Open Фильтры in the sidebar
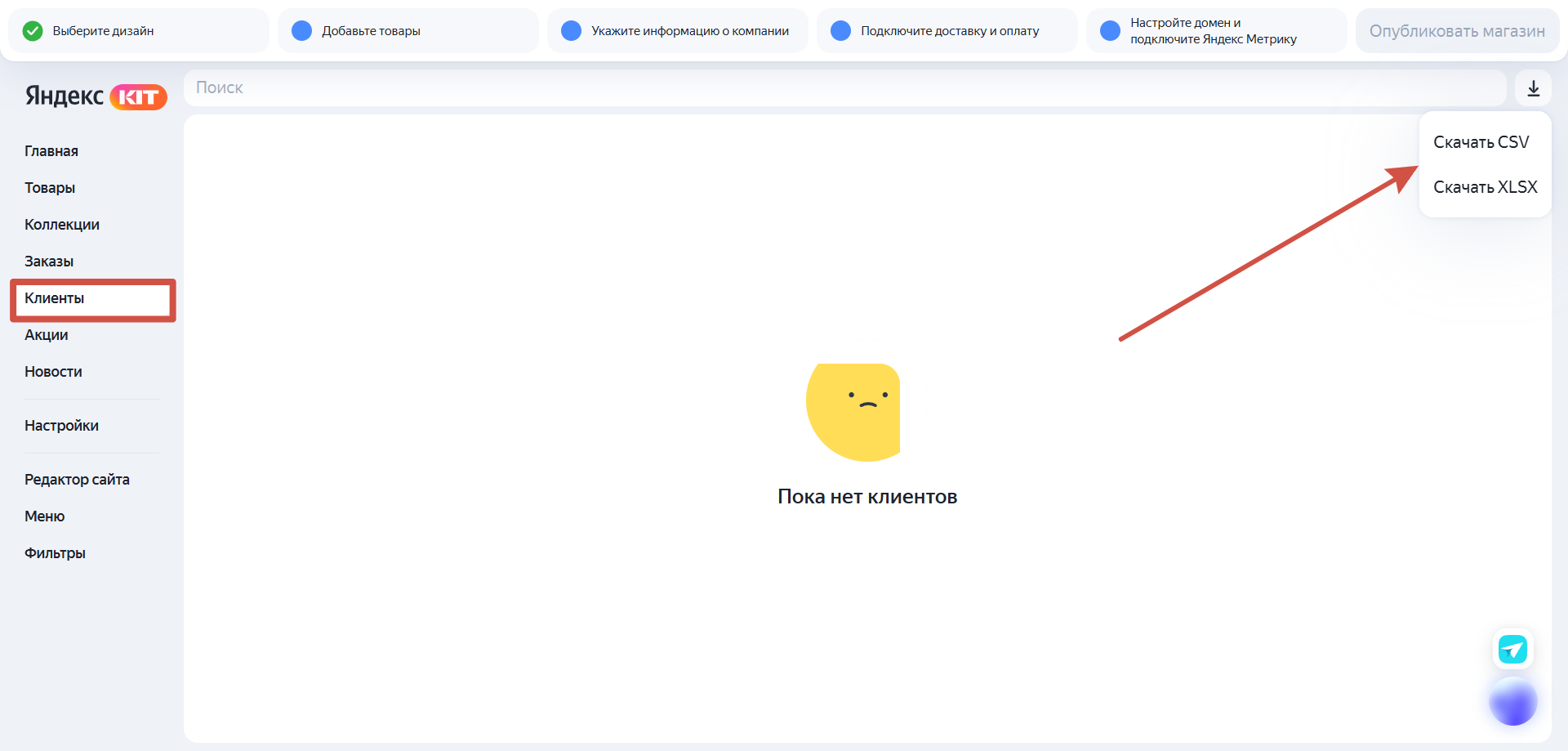This screenshot has height=751, width=1568. point(55,553)
